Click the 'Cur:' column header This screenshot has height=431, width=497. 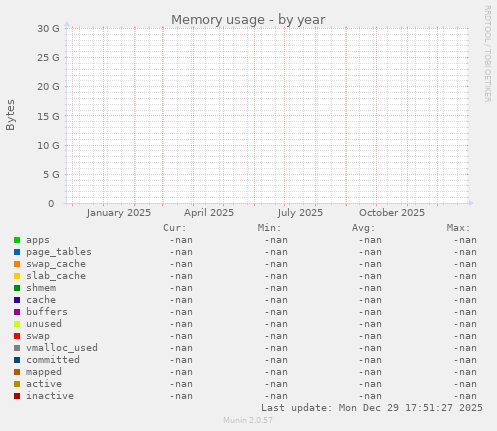[175, 228]
